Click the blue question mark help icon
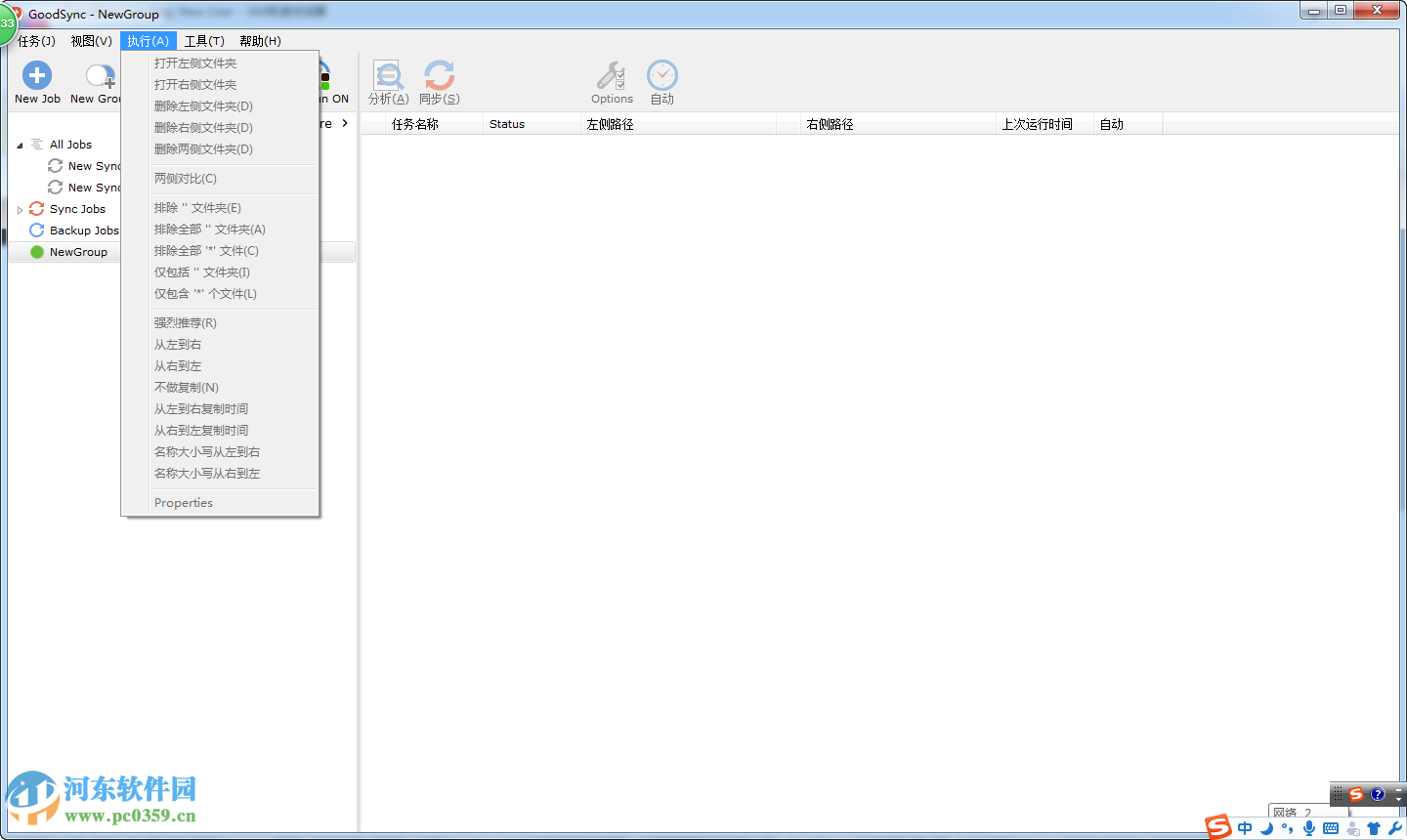Viewport: 1407px width, 840px height. (1378, 795)
